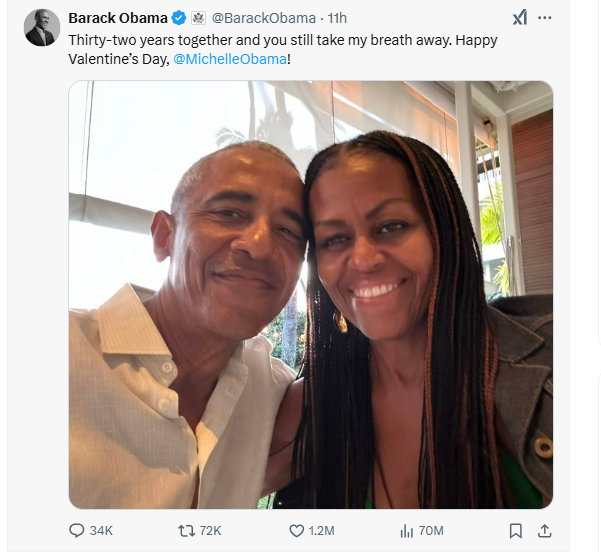Like the post with heart icon
601x552 pixels.
pos(296,530)
